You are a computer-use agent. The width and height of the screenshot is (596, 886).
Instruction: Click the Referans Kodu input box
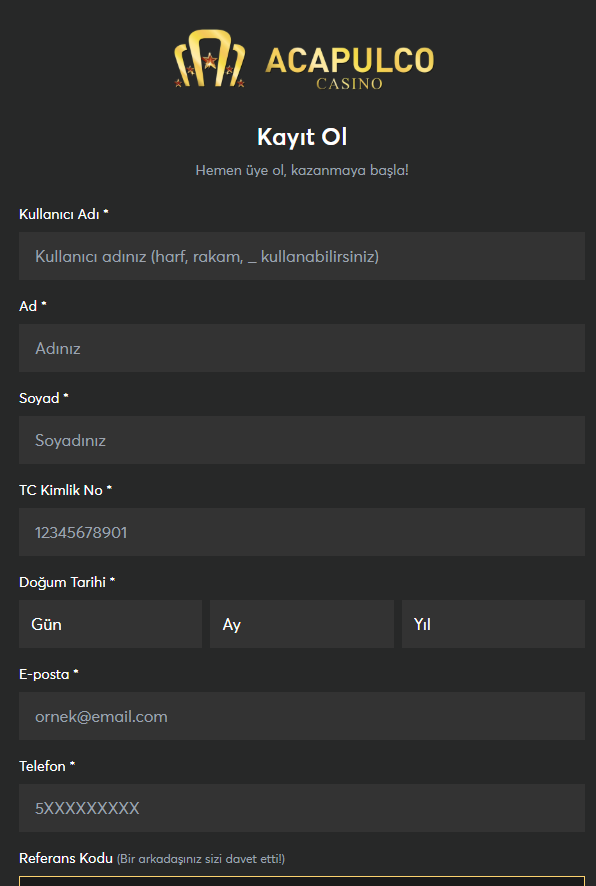pyautogui.click(x=302, y=881)
